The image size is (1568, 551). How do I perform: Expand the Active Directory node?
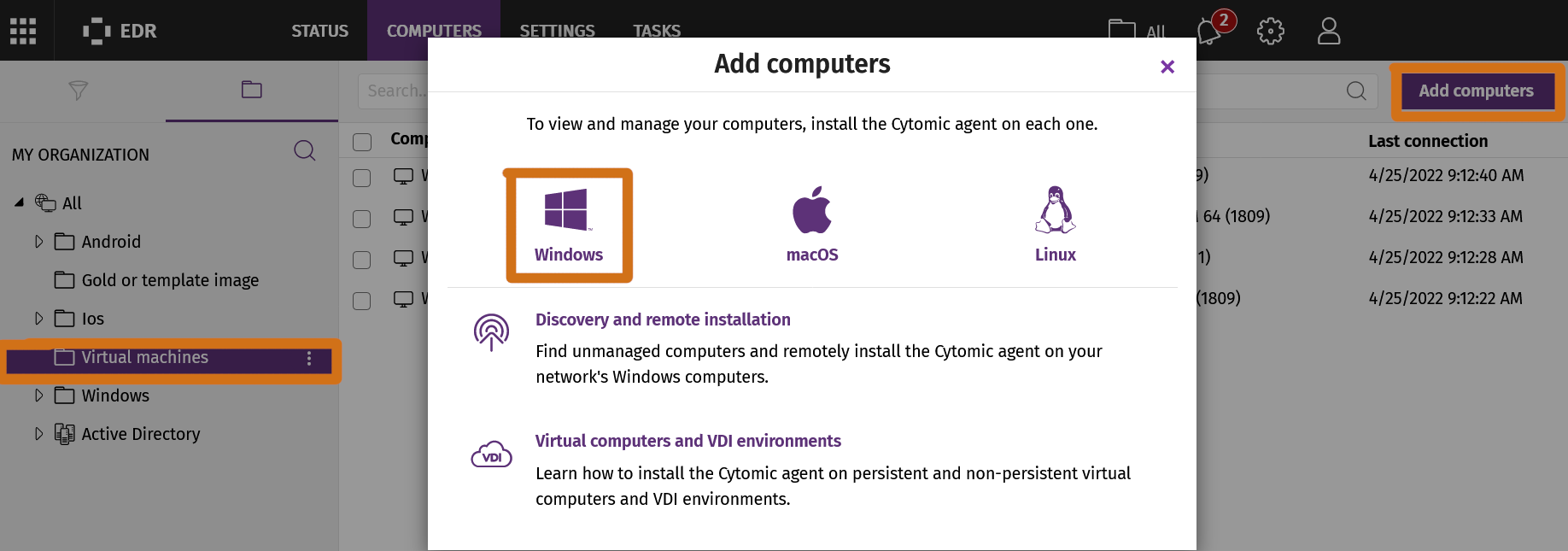pyautogui.click(x=38, y=434)
